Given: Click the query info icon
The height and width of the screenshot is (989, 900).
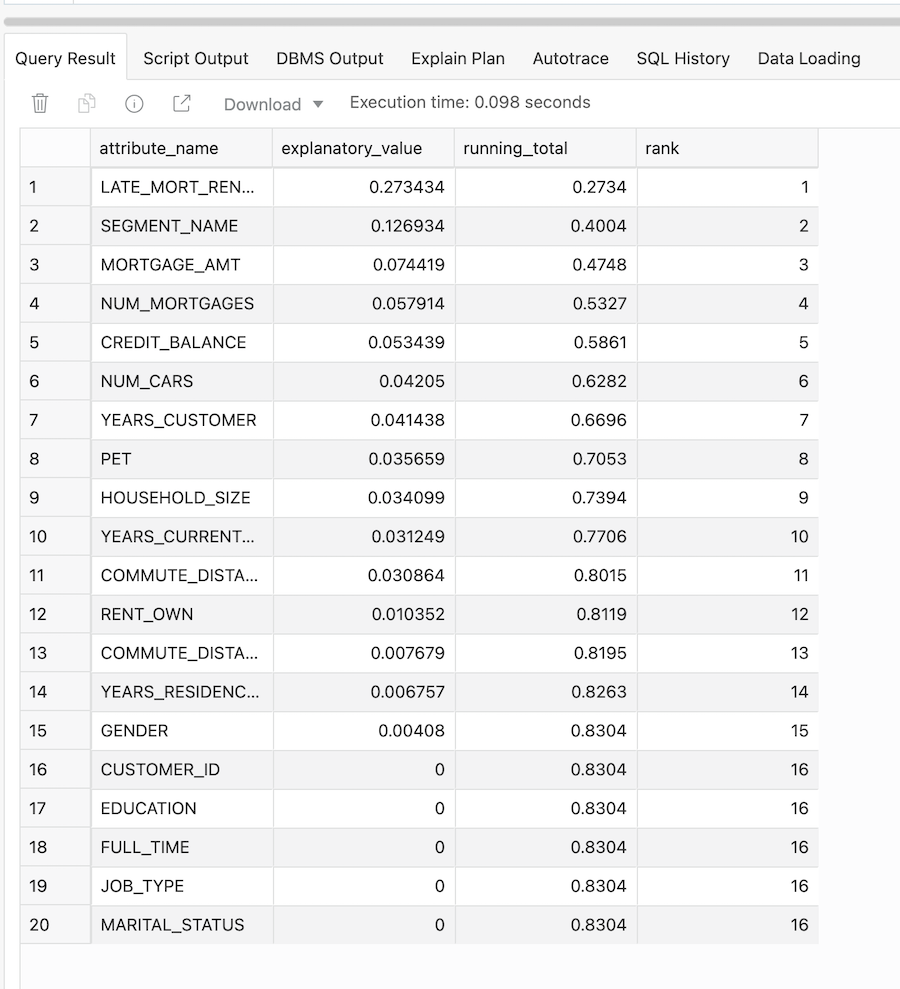Looking at the screenshot, I should [134, 103].
